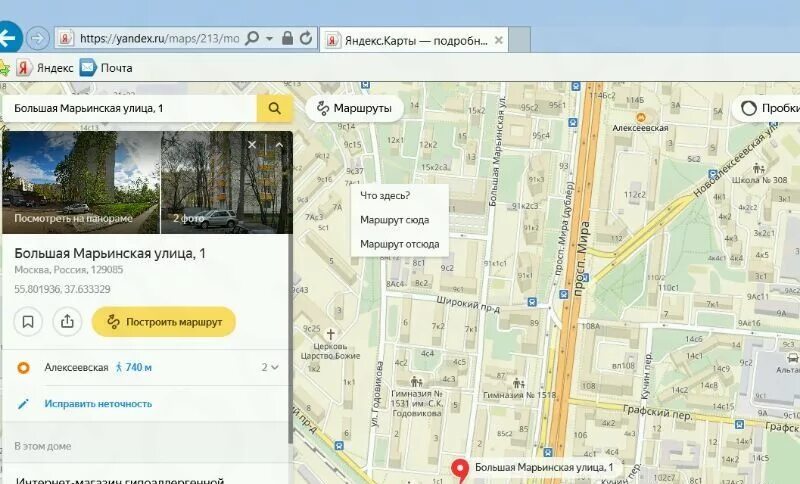The width and height of the screenshot is (800, 484).
Task: Click the Москва, Россия, 129085 address text
Action: 68,270
